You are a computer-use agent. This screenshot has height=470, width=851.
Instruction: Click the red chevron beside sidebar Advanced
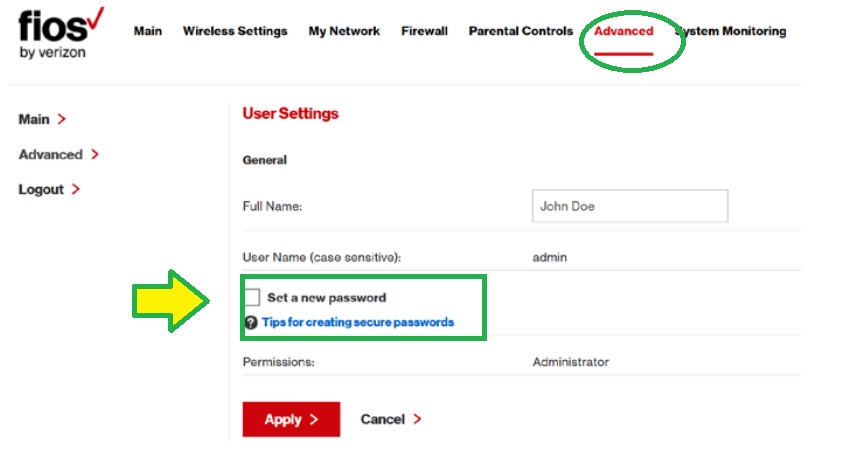[x=95, y=155]
